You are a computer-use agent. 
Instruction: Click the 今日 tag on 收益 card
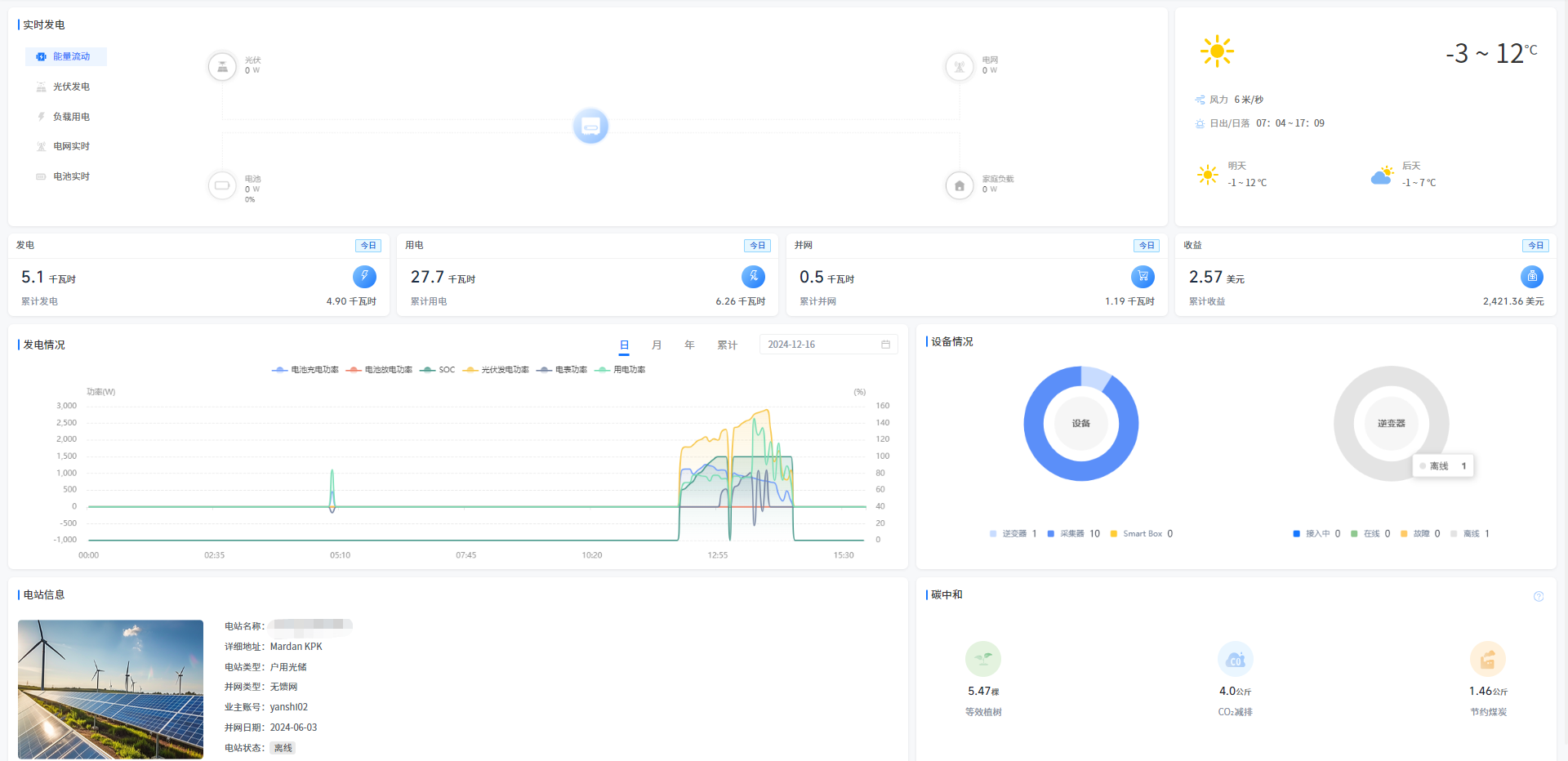tap(1535, 246)
